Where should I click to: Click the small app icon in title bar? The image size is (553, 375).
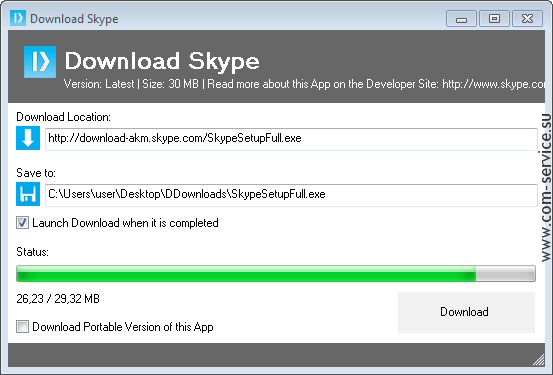tap(18, 18)
